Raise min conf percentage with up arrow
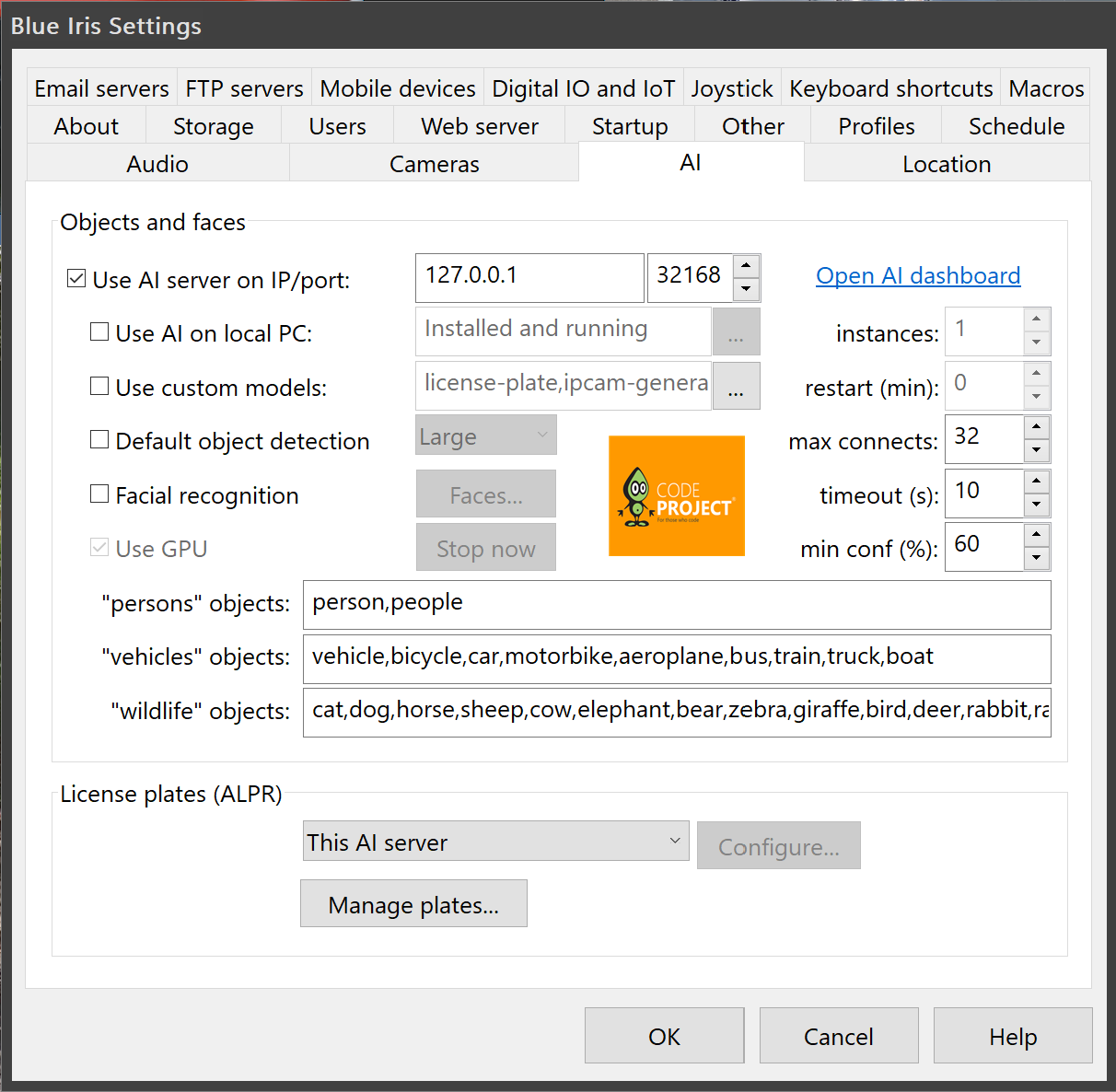This screenshot has width=1116, height=1092. (1037, 535)
